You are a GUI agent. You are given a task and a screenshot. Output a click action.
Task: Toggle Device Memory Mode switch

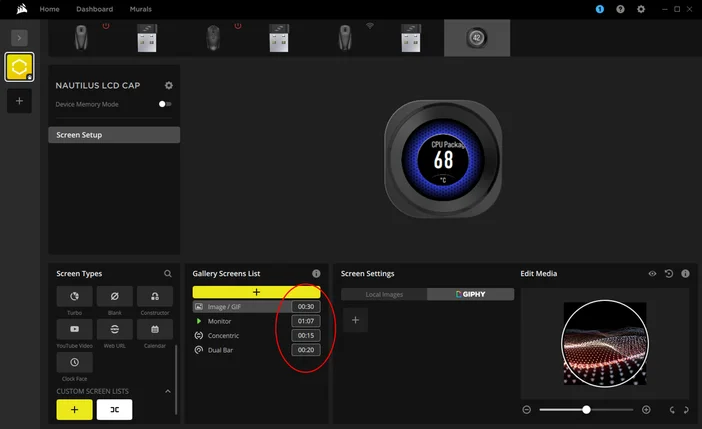click(165, 104)
